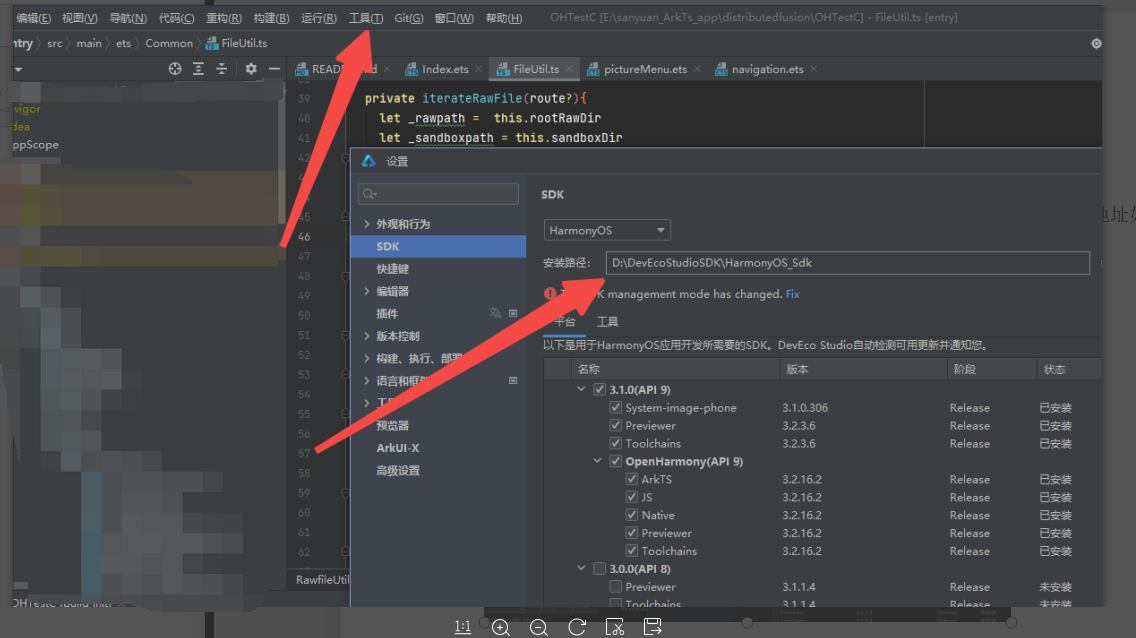Expand 版本控制 settings category
The image size is (1136, 638).
pyautogui.click(x=367, y=336)
